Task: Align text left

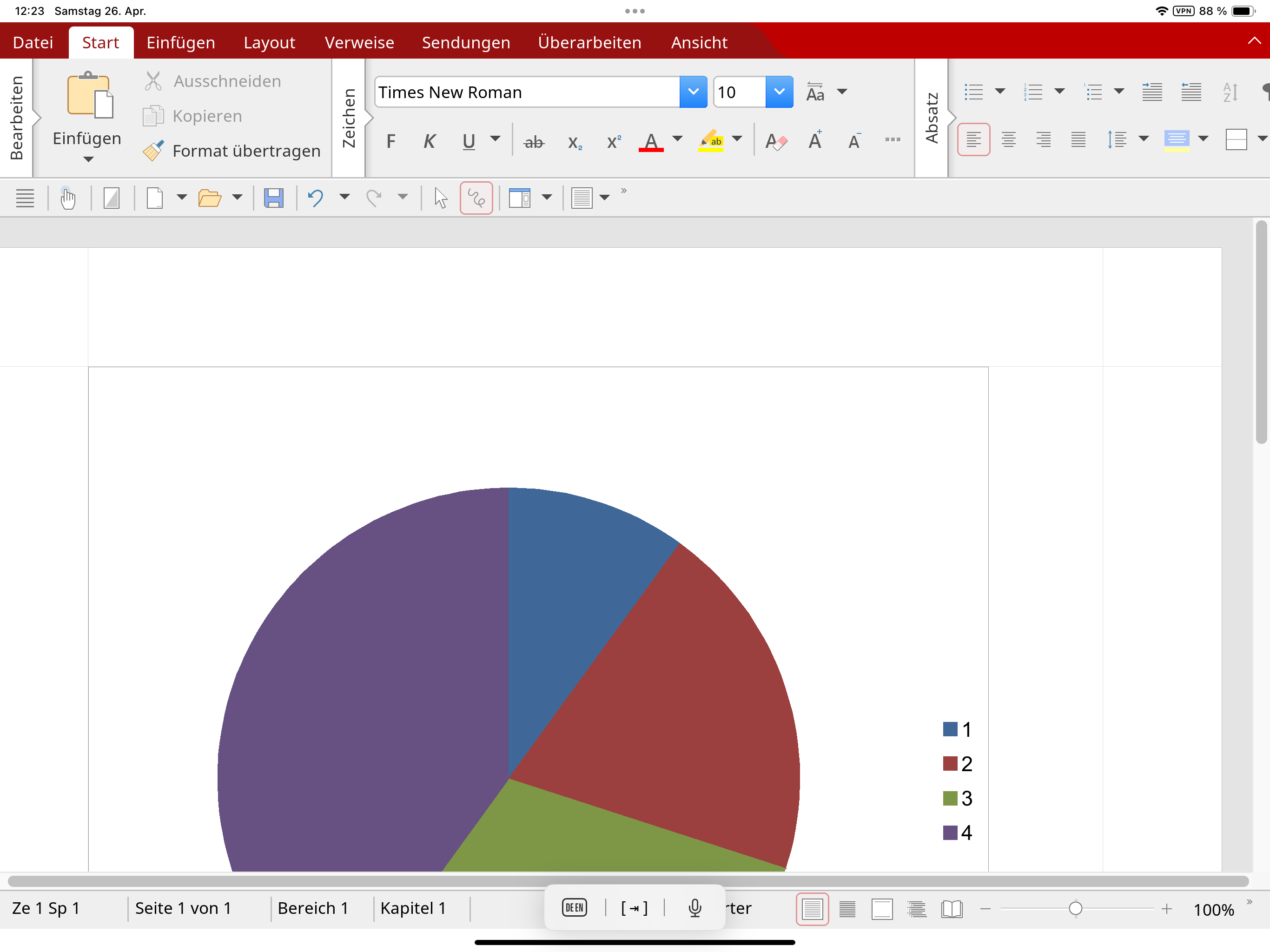Action: click(x=973, y=139)
